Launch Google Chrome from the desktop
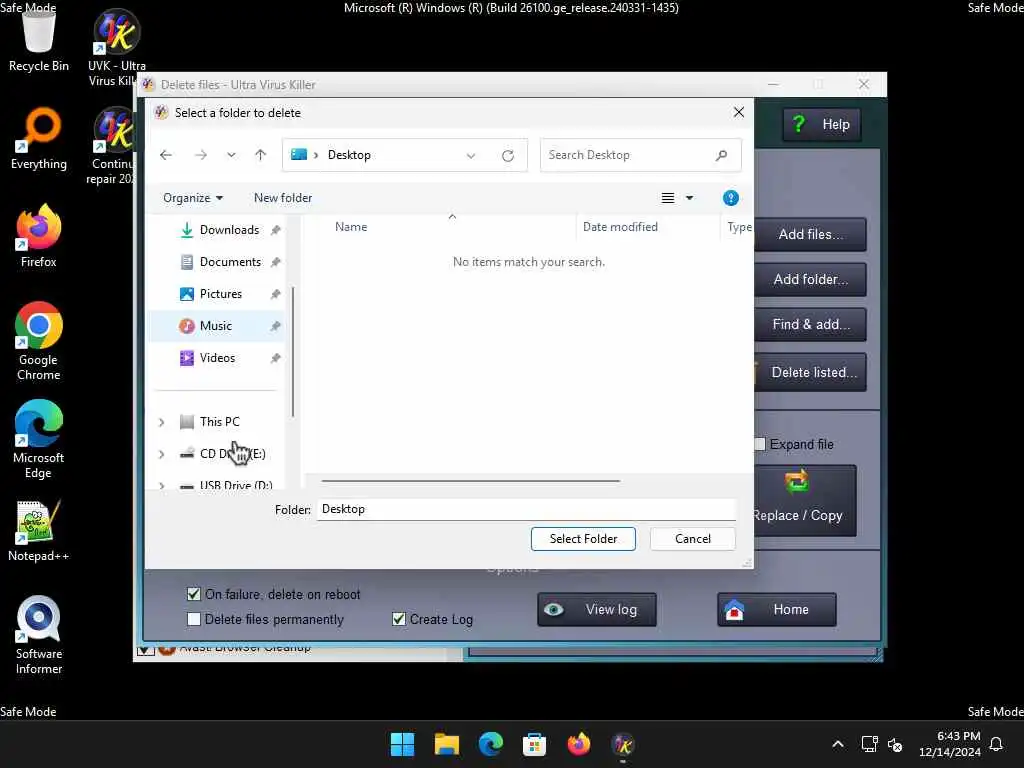This screenshot has width=1024, height=768. [x=39, y=341]
